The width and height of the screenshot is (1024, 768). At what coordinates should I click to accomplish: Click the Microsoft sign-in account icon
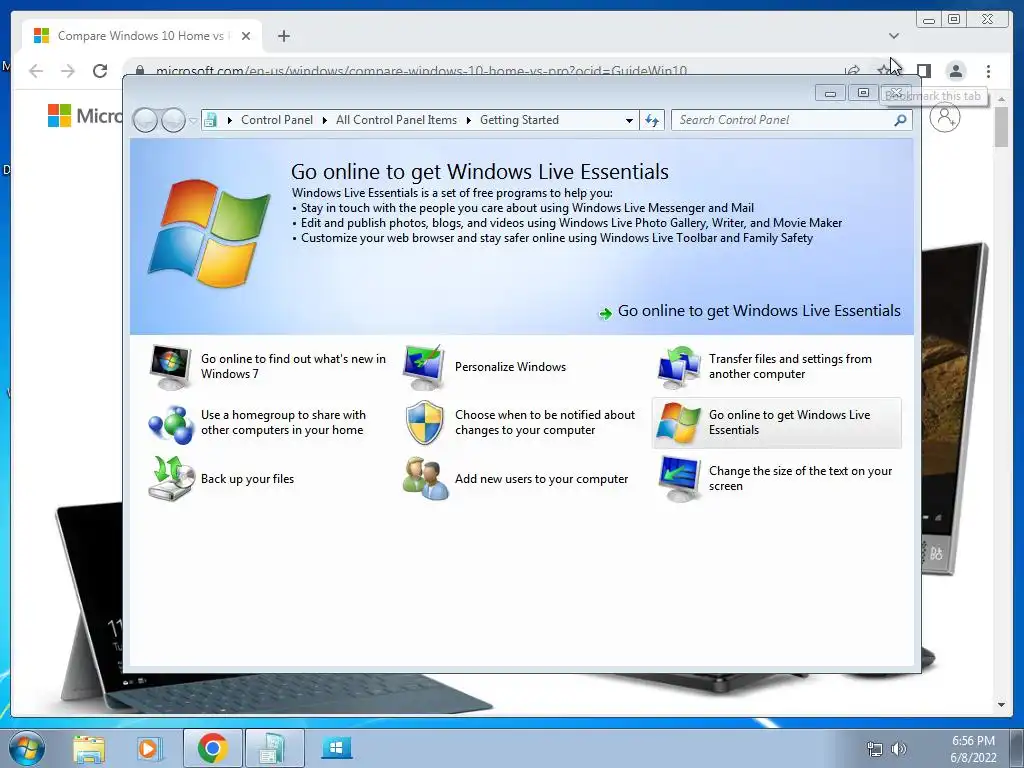click(x=944, y=118)
